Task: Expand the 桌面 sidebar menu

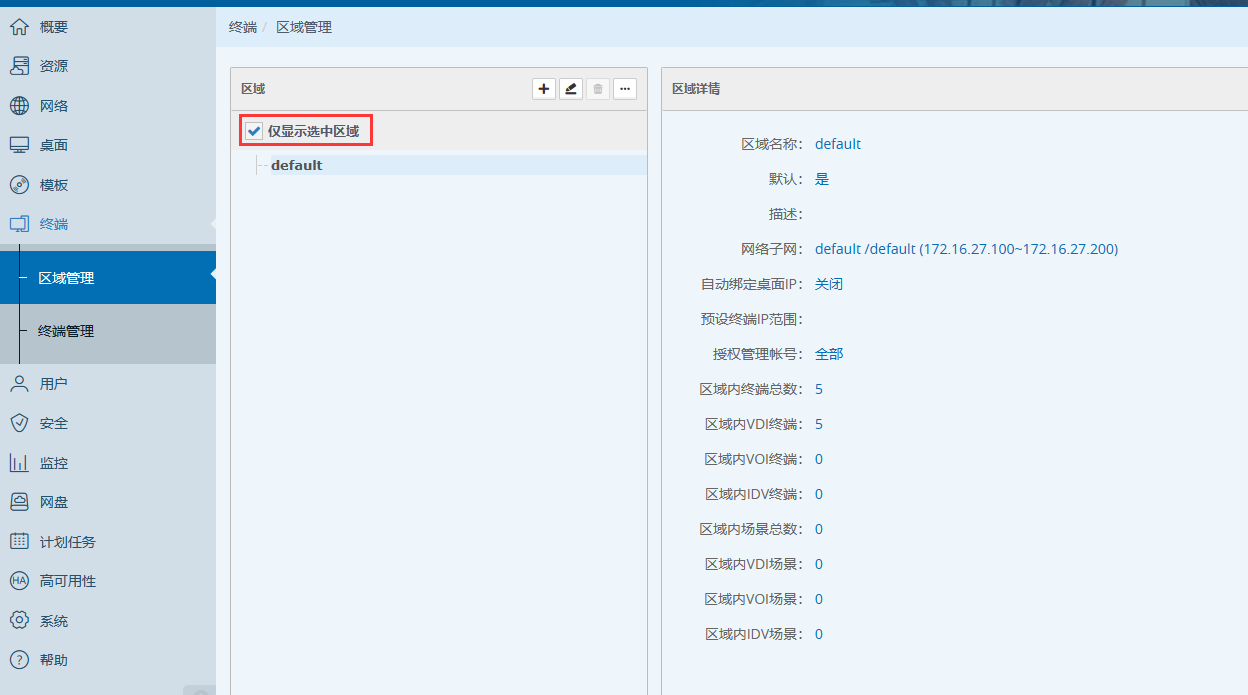Action: coord(54,145)
